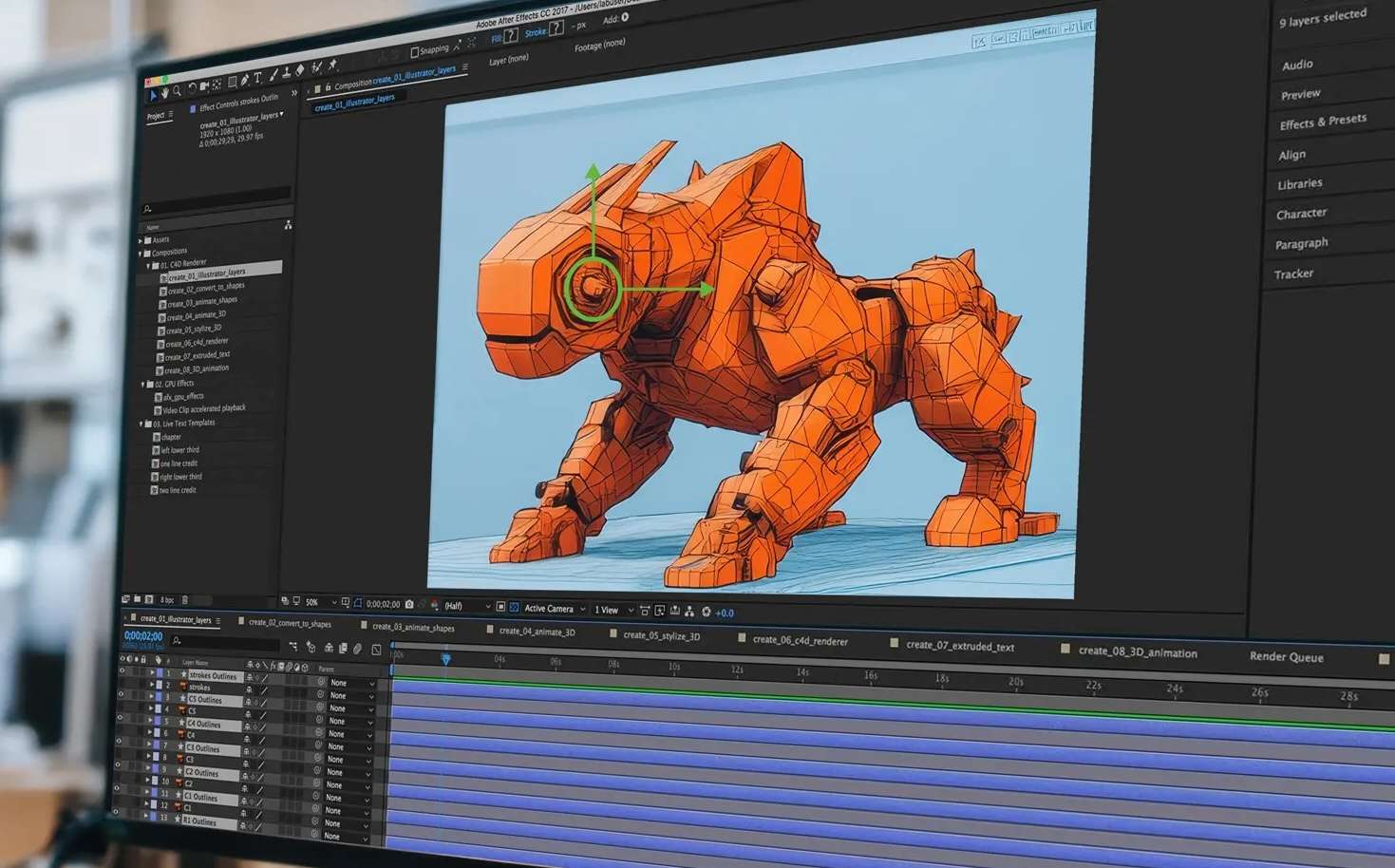
Task: Open the Active Camera dropdown
Action: pyautogui.click(x=556, y=609)
